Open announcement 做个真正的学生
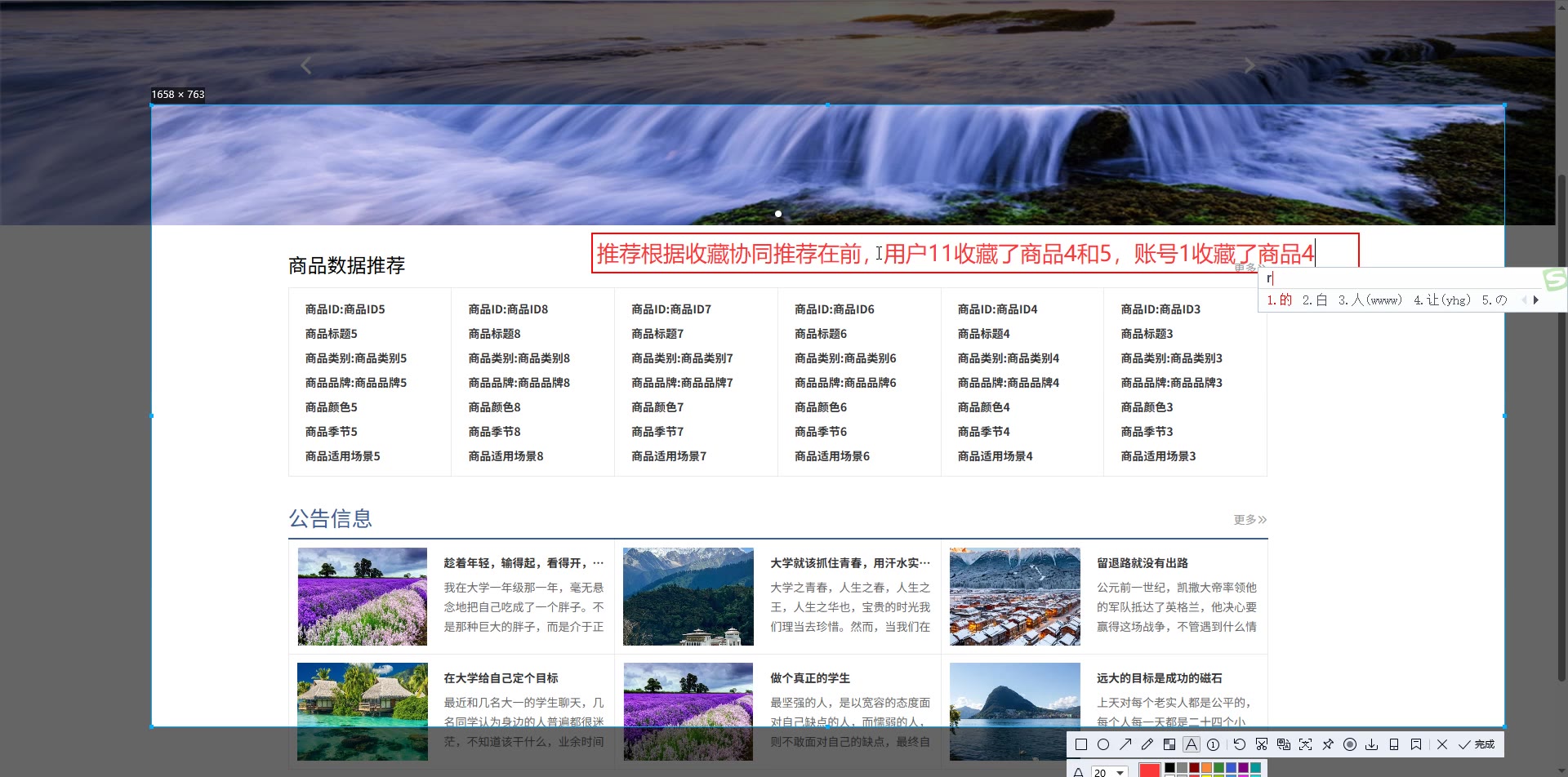This screenshot has height=777, width=1568. coord(810,678)
